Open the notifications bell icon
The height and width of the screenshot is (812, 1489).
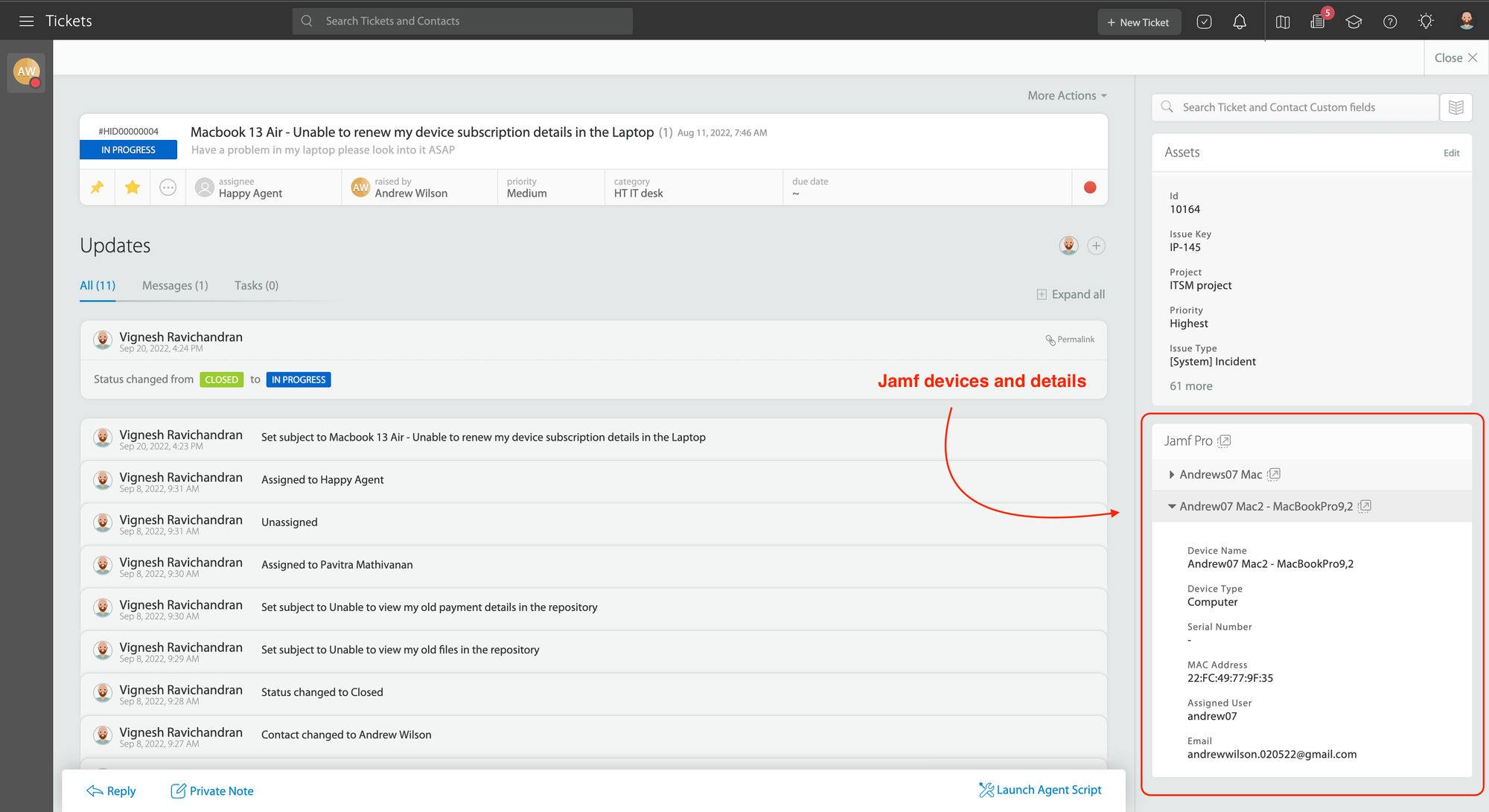(x=1240, y=21)
